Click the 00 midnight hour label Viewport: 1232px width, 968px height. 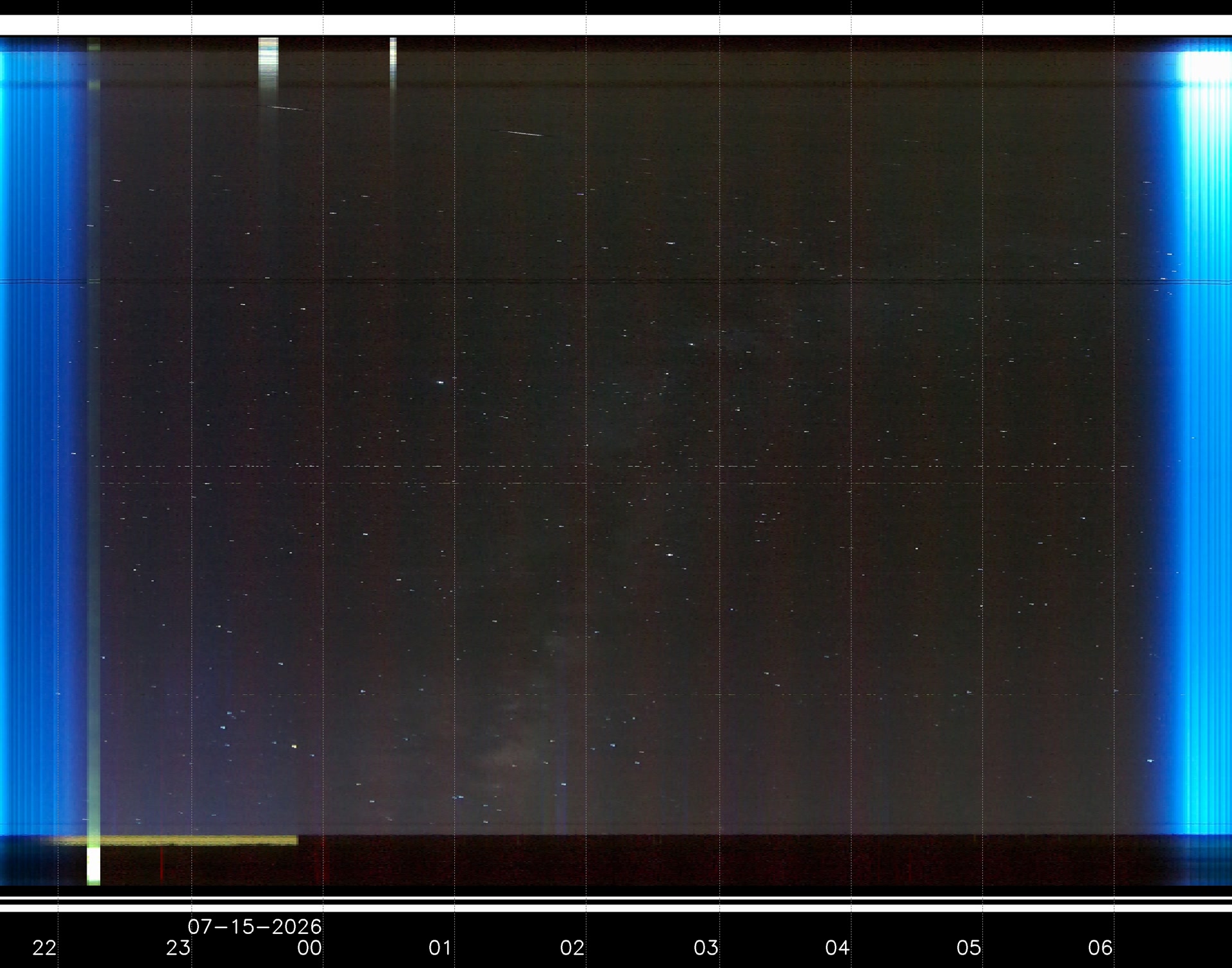click(x=309, y=947)
